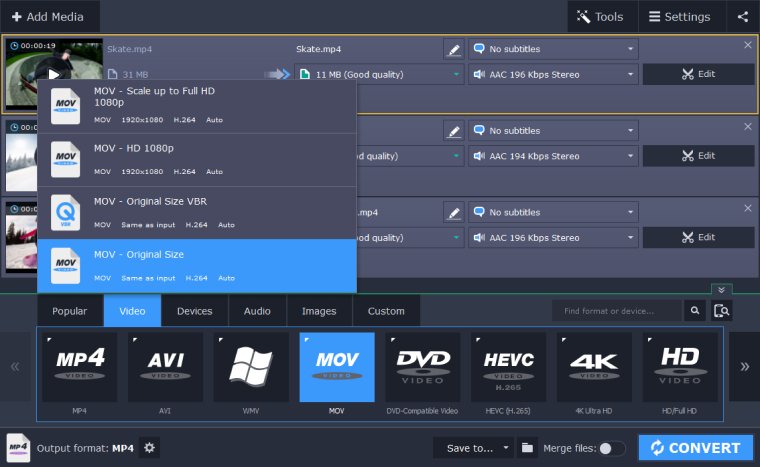Switch to the Devices tab
The image size is (760, 467).
[x=194, y=311]
